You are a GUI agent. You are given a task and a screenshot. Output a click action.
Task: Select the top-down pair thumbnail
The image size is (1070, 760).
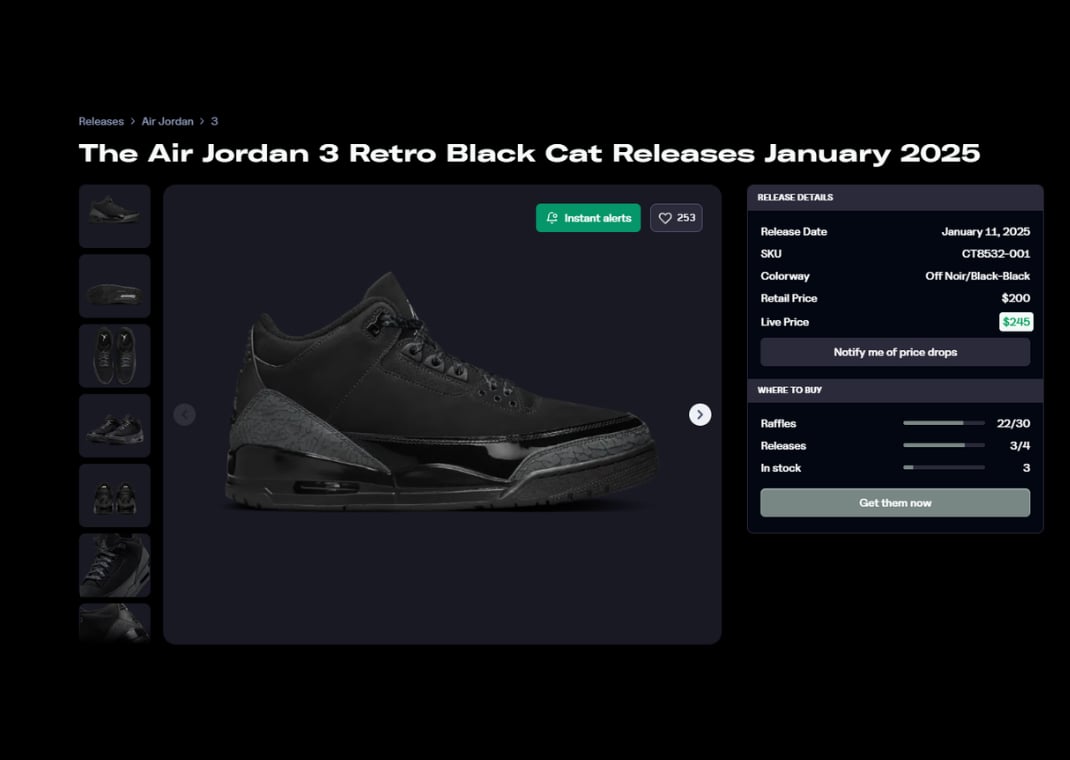(115, 355)
